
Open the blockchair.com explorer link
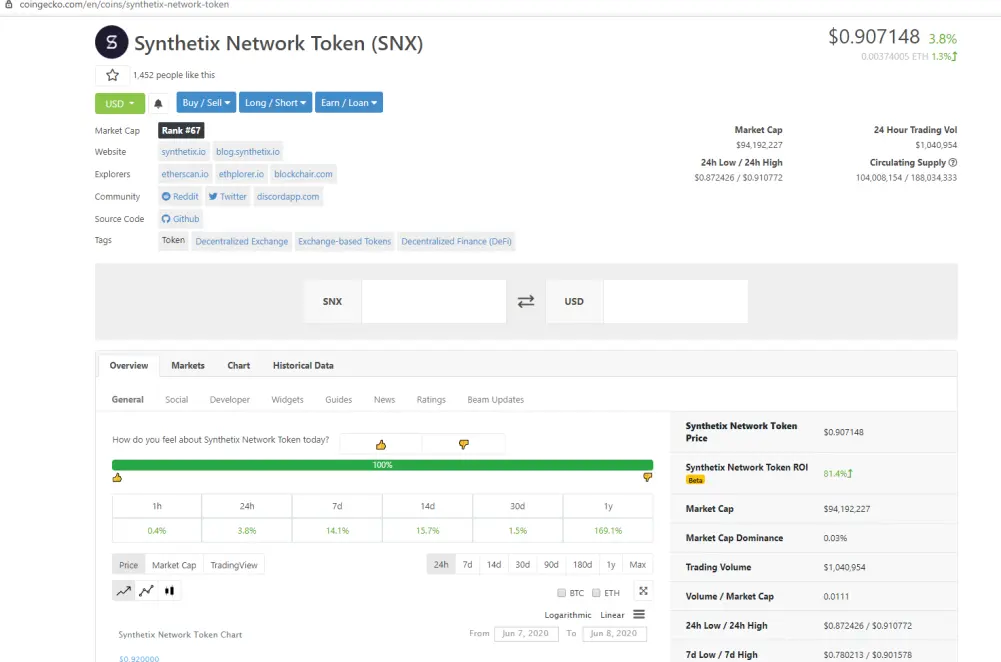303,174
